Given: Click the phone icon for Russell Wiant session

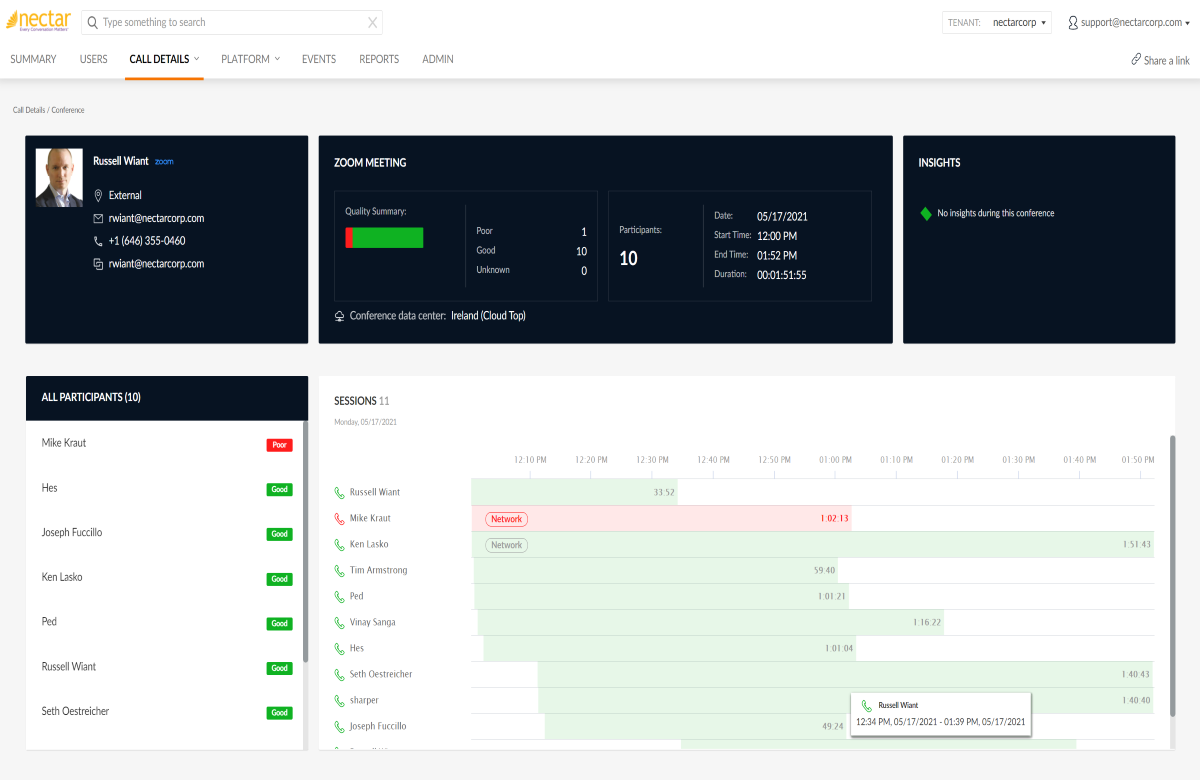Looking at the screenshot, I should pyautogui.click(x=339, y=493).
